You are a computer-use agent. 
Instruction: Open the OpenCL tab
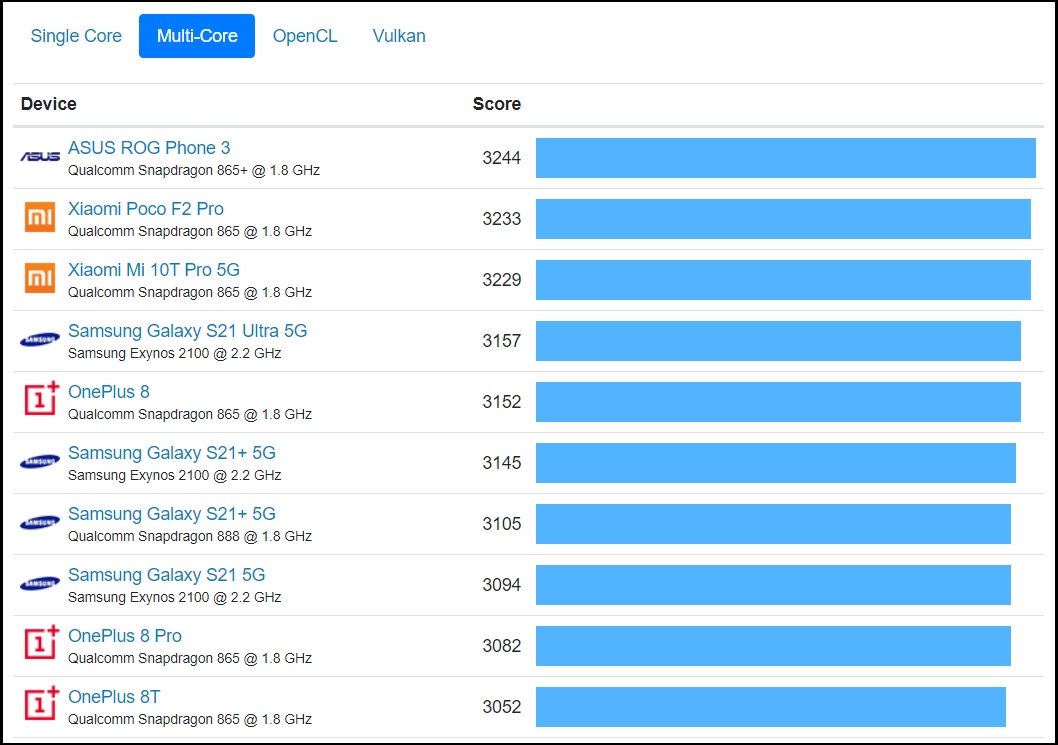click(305, 36)
